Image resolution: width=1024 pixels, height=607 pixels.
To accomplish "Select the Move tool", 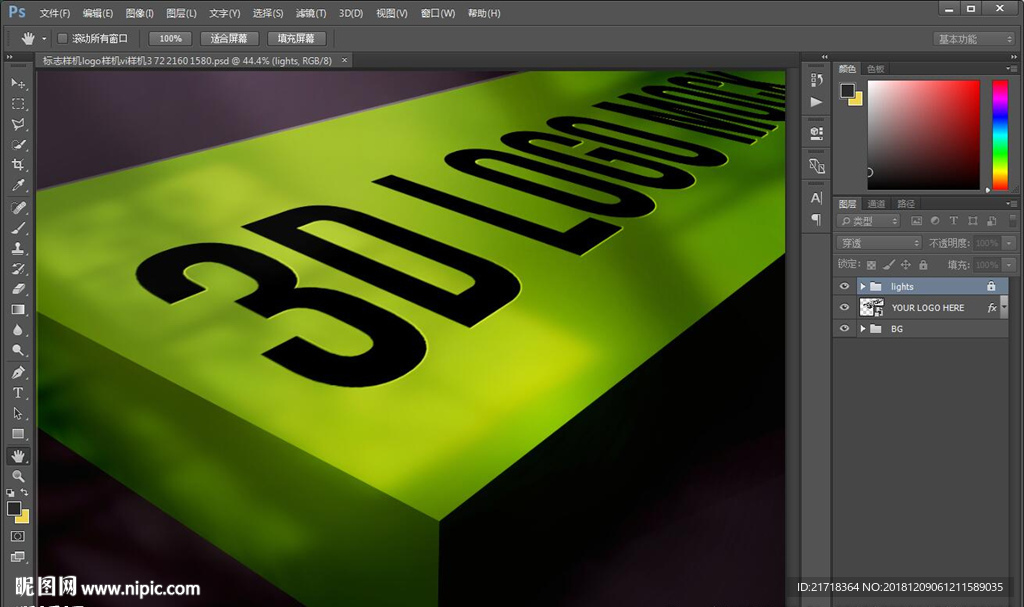I will [x=18, y=83].
